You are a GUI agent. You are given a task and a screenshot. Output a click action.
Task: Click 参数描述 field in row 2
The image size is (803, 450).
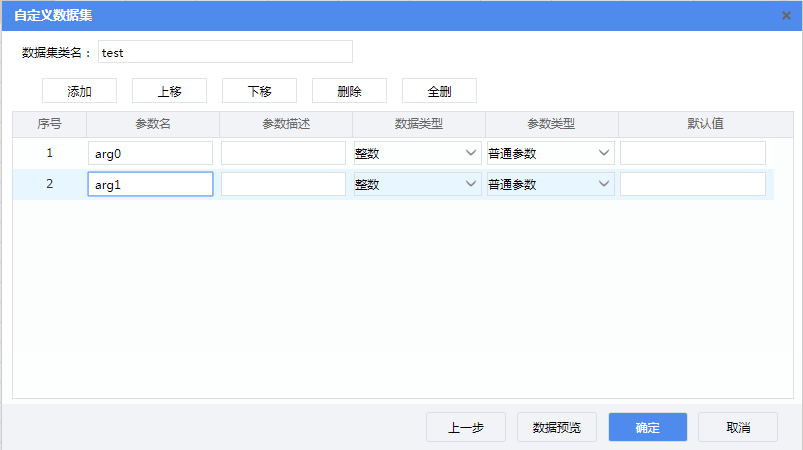pyautogui.click(x=283, y=184)
